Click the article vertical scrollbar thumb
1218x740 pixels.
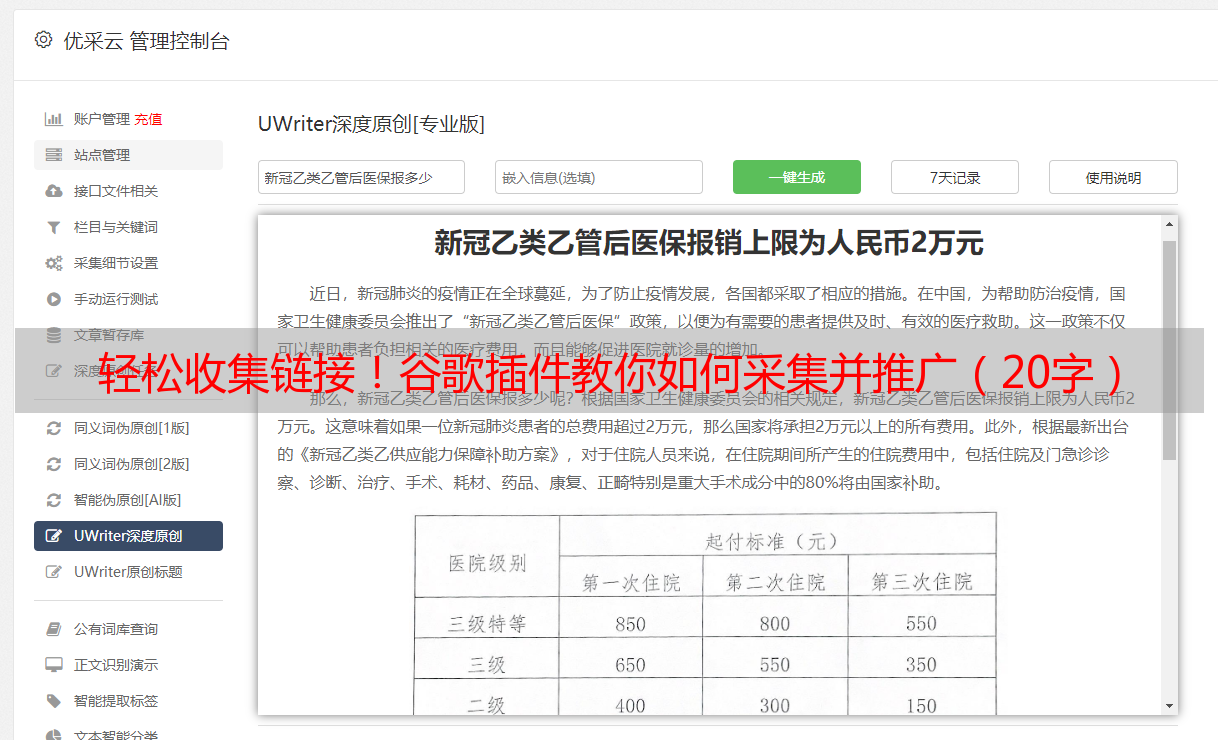click(1169, 350)
